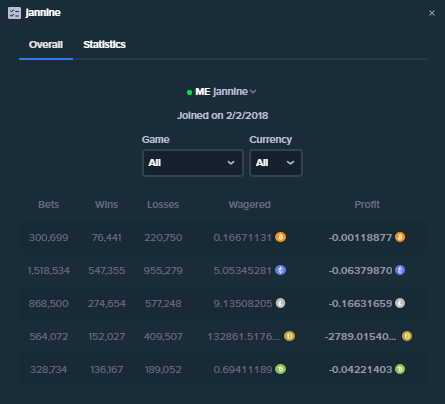The image size is (445, 404).
Task: Click the Litecoin icon beside -0.16631659 profit
Action: (400, 303)
